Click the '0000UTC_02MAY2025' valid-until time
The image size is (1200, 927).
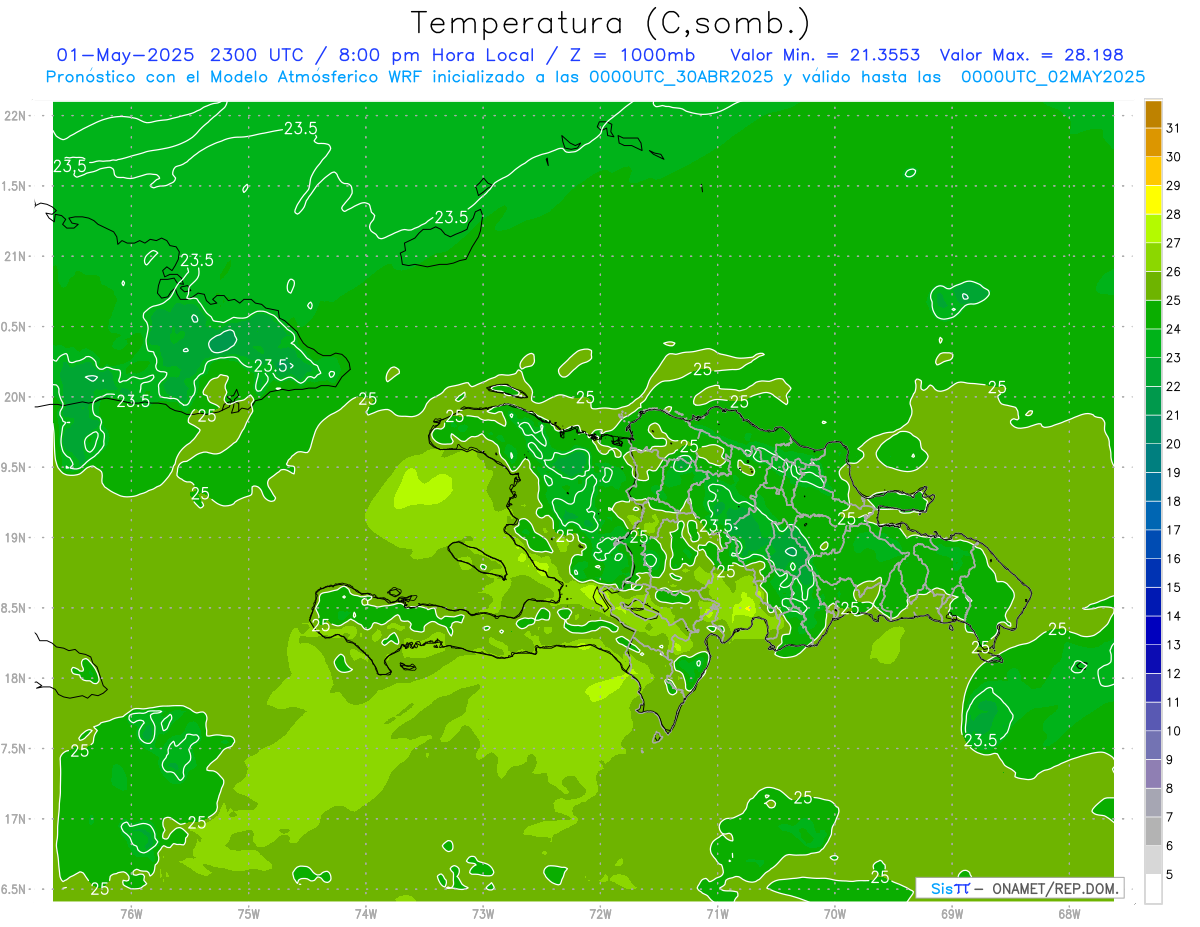[x=1053, y=77]
